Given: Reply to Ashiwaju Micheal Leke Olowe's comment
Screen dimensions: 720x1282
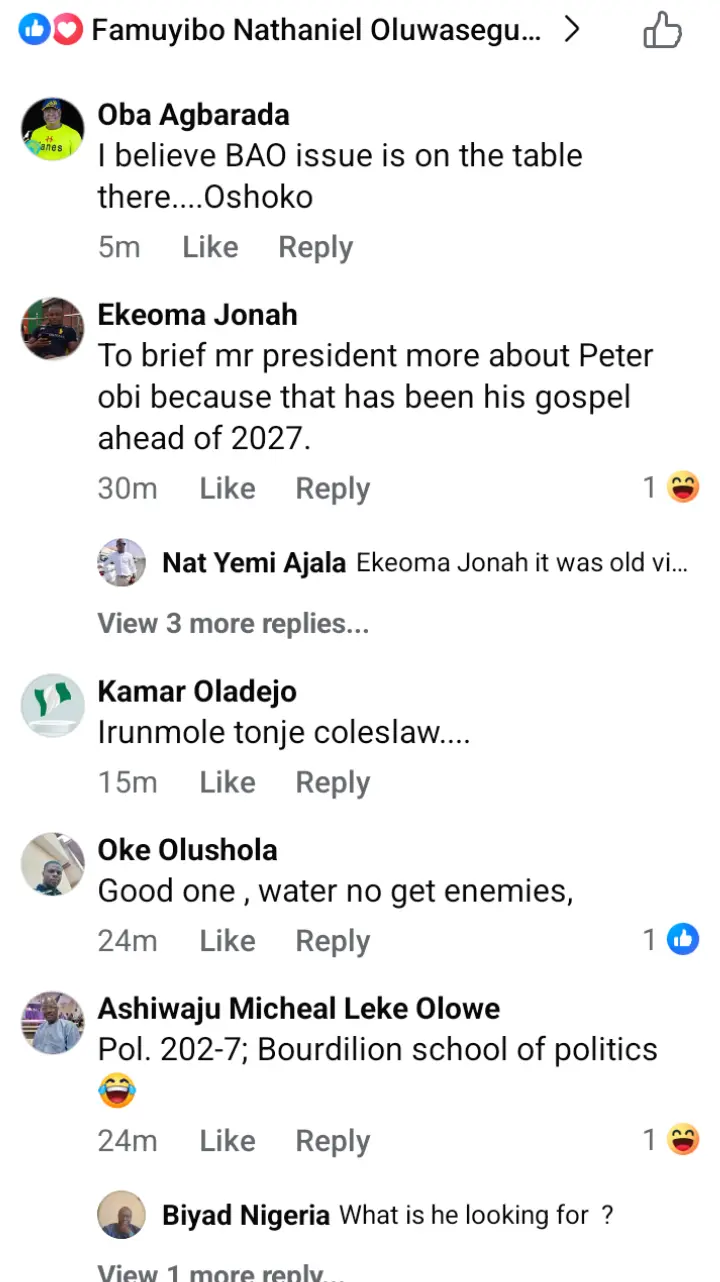Looking at the screenshot, I should (x=332, y=1141).
